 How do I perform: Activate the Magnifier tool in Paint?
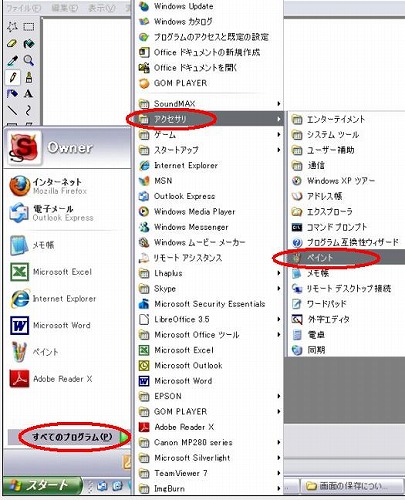tap(29, 60)
